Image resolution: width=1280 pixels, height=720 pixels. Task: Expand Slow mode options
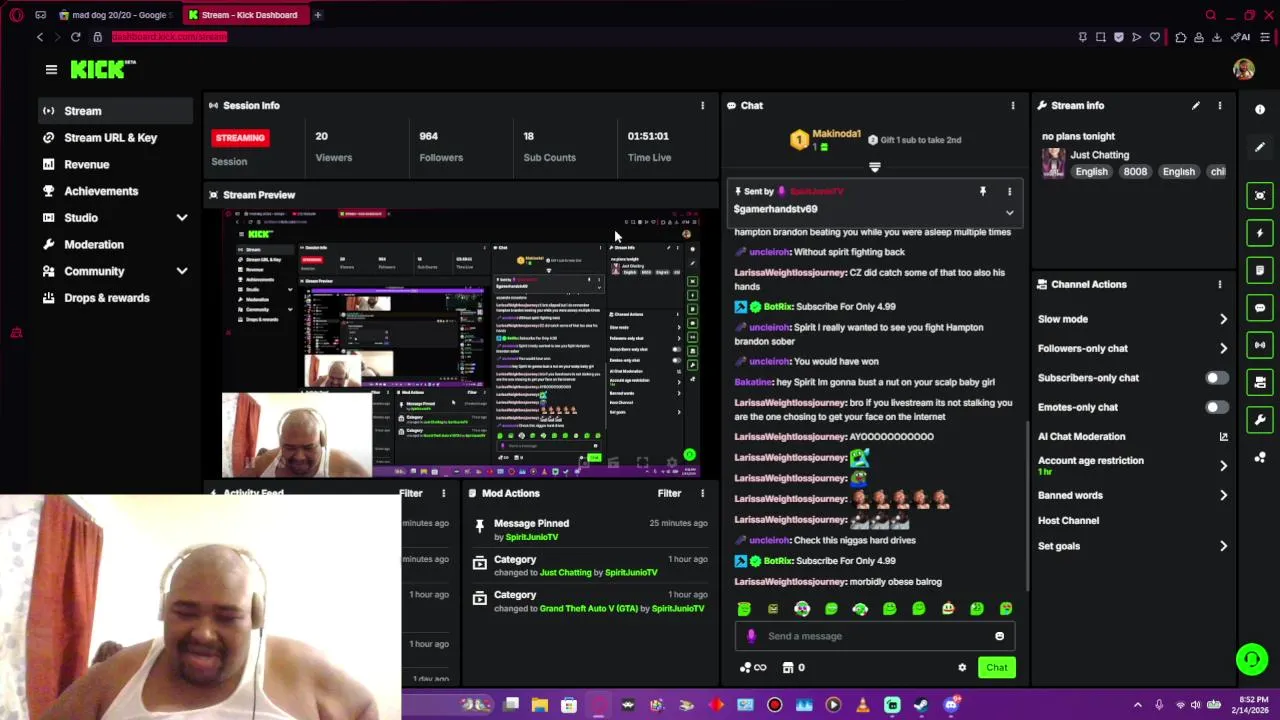[x=1223, y=319]
